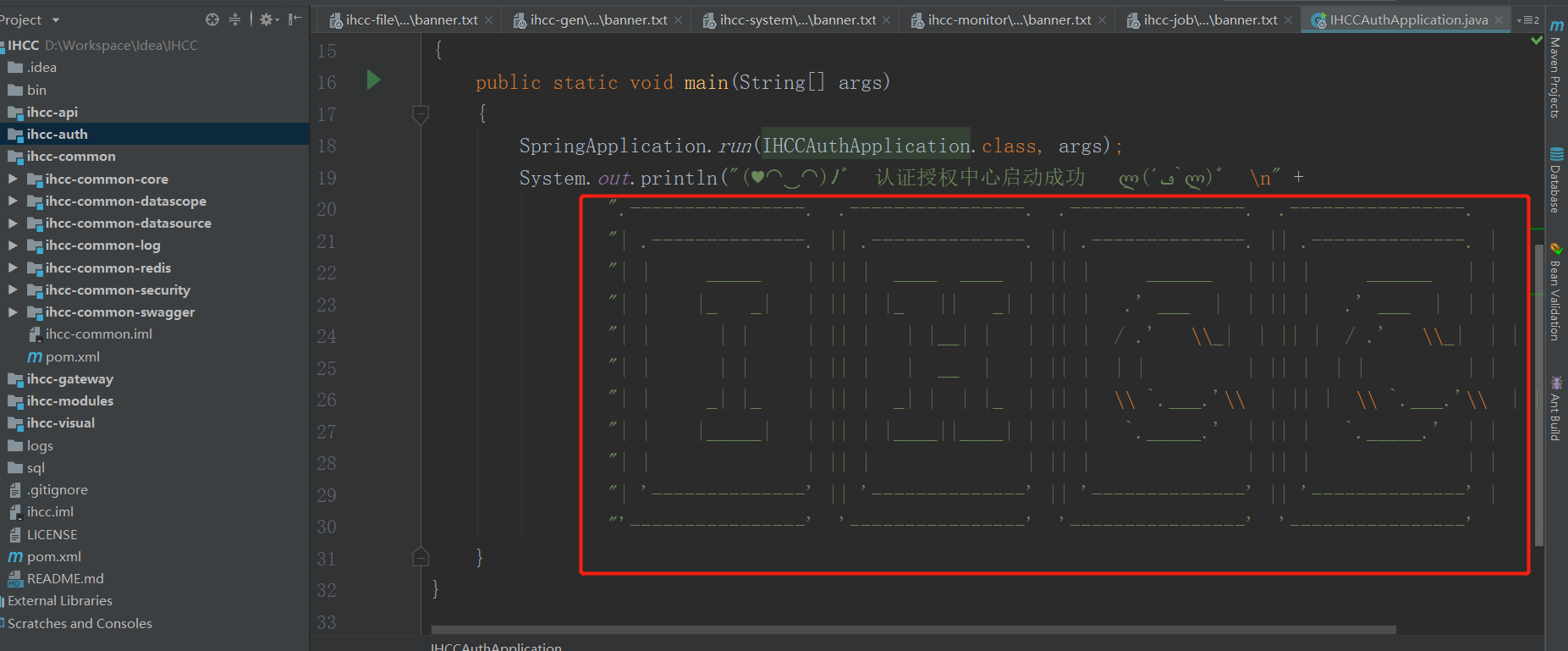Run main method with green gutter arrow
Image resolution: width=1568 pixels, height=651 pixels.
pyautogui.click(x=373, y=80)
